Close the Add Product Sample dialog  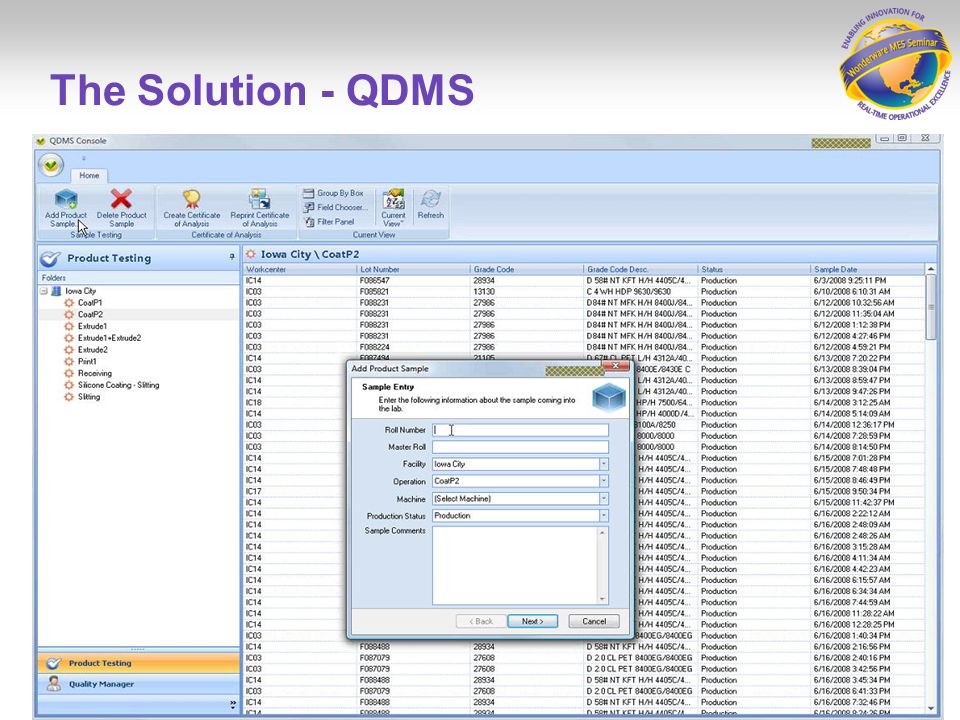click(616, 366)
